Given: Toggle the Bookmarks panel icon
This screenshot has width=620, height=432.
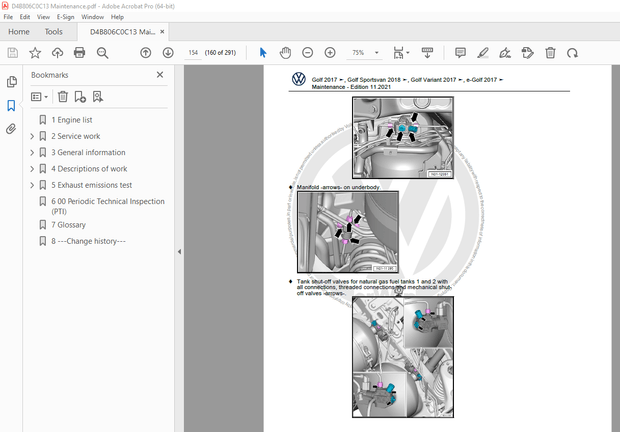Looking at the screenshot, I should 11,105.
